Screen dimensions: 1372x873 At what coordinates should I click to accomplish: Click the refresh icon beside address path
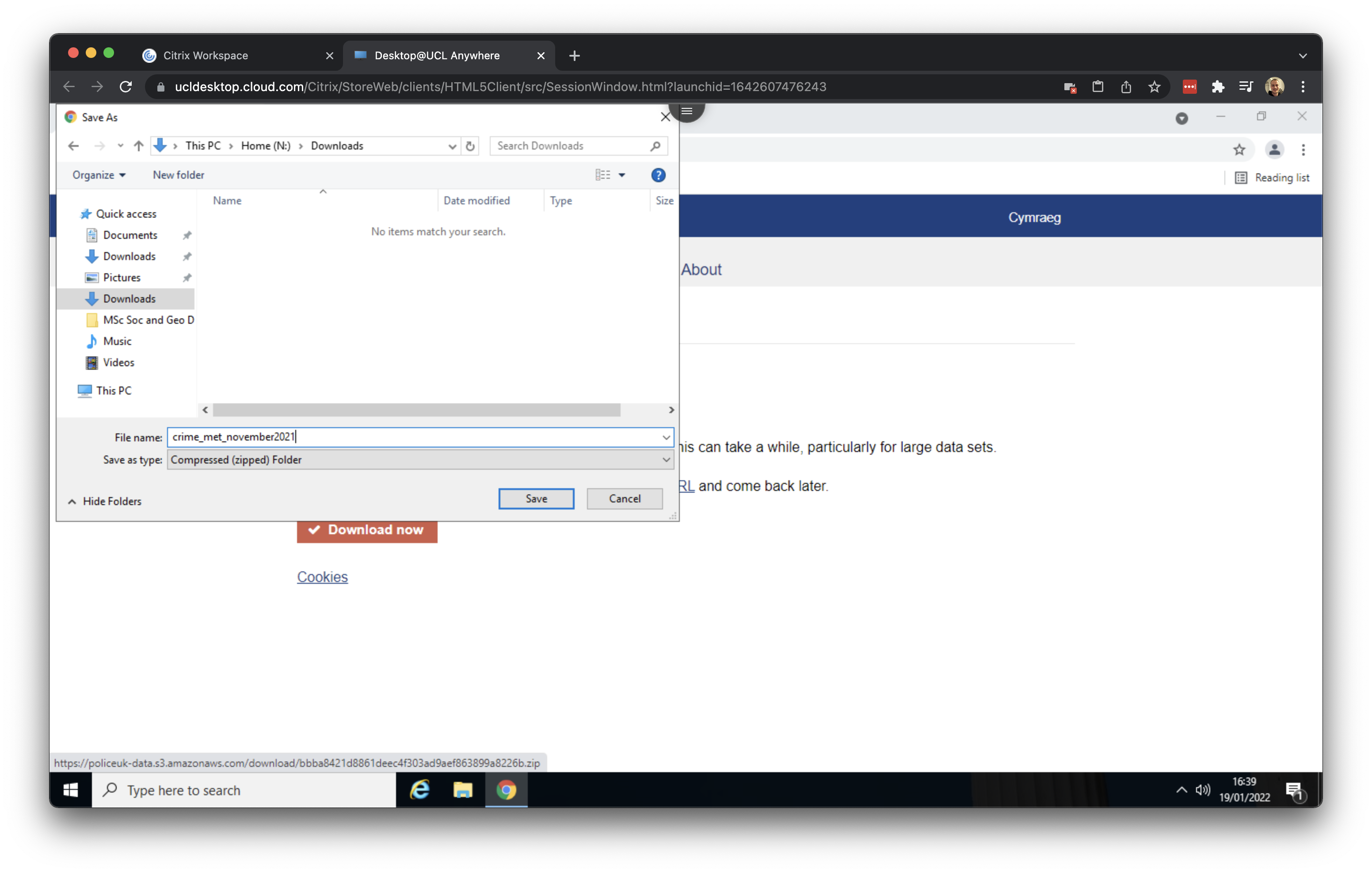click(470, 146)
